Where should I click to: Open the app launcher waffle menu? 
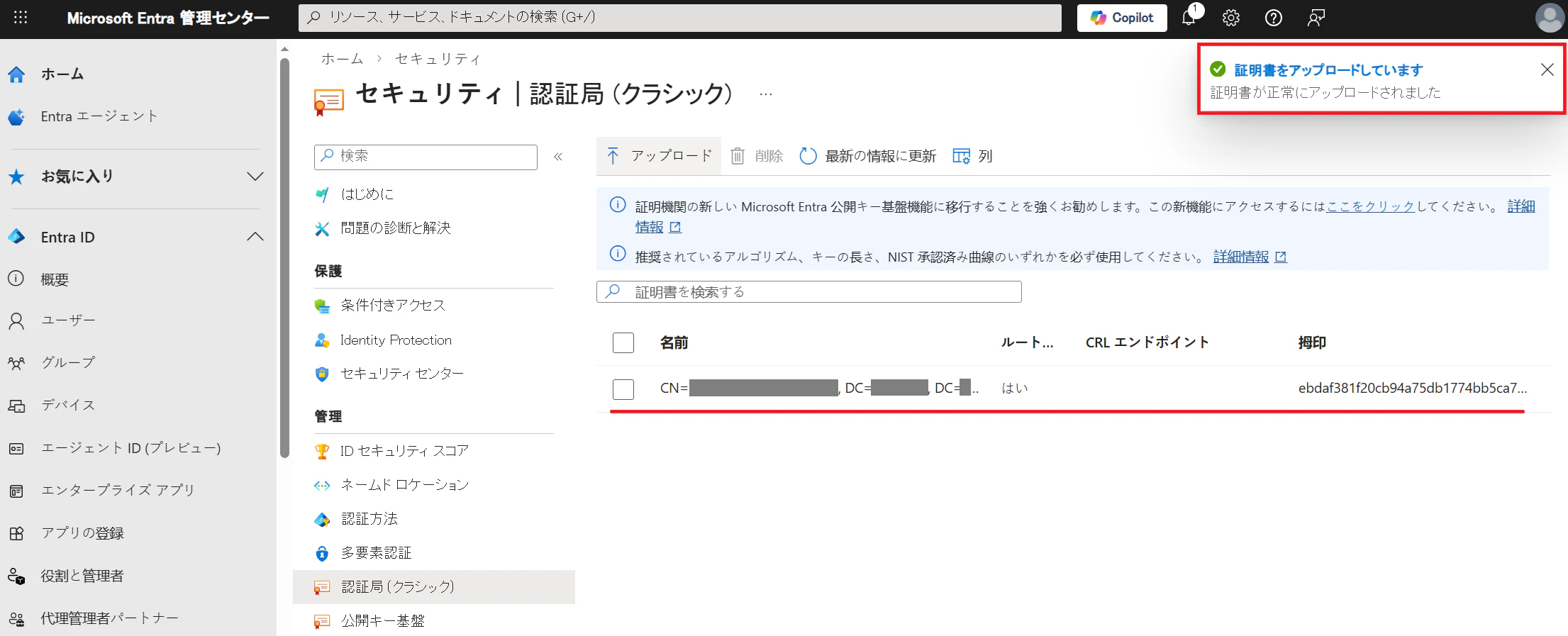(x=21, y=18)
